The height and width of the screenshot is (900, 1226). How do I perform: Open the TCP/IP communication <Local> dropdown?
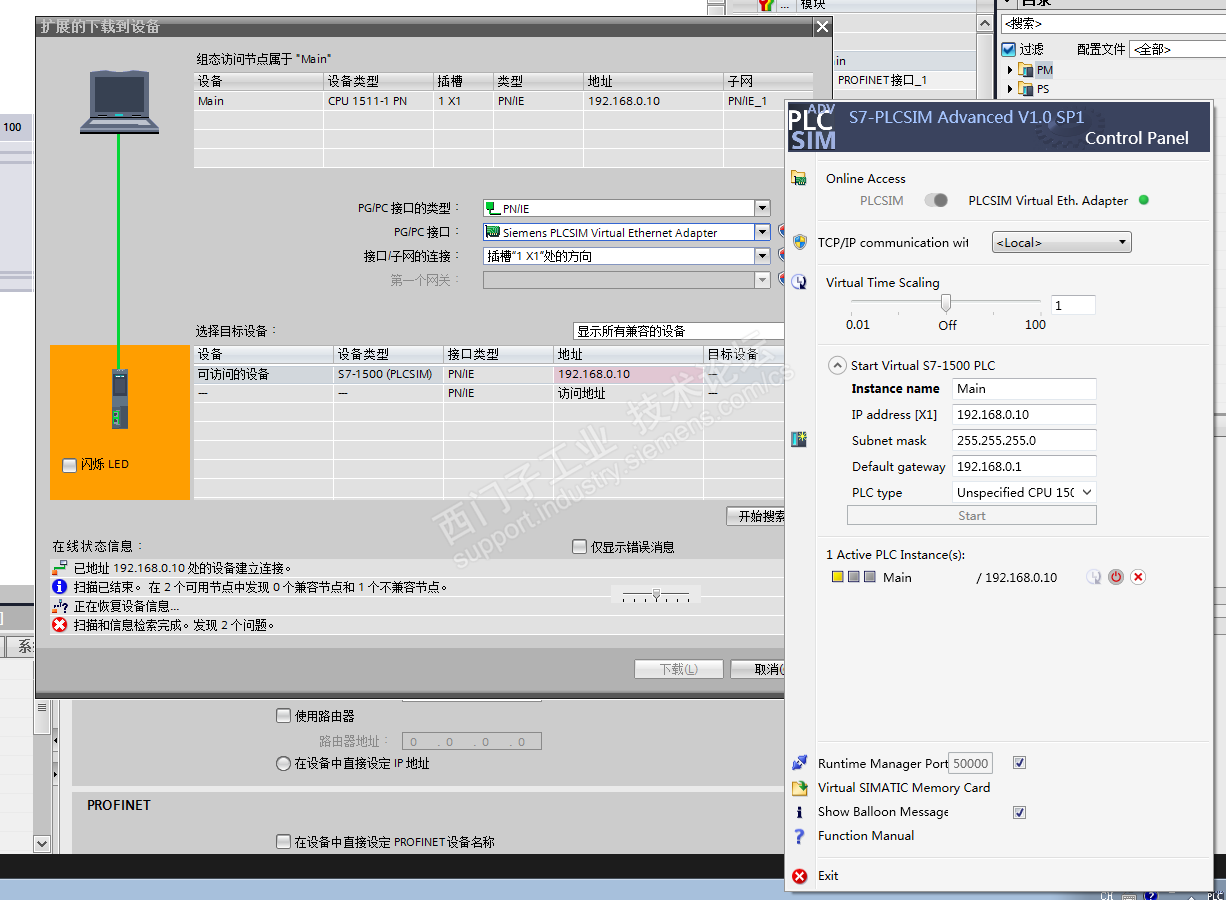tap(1061, 242)
